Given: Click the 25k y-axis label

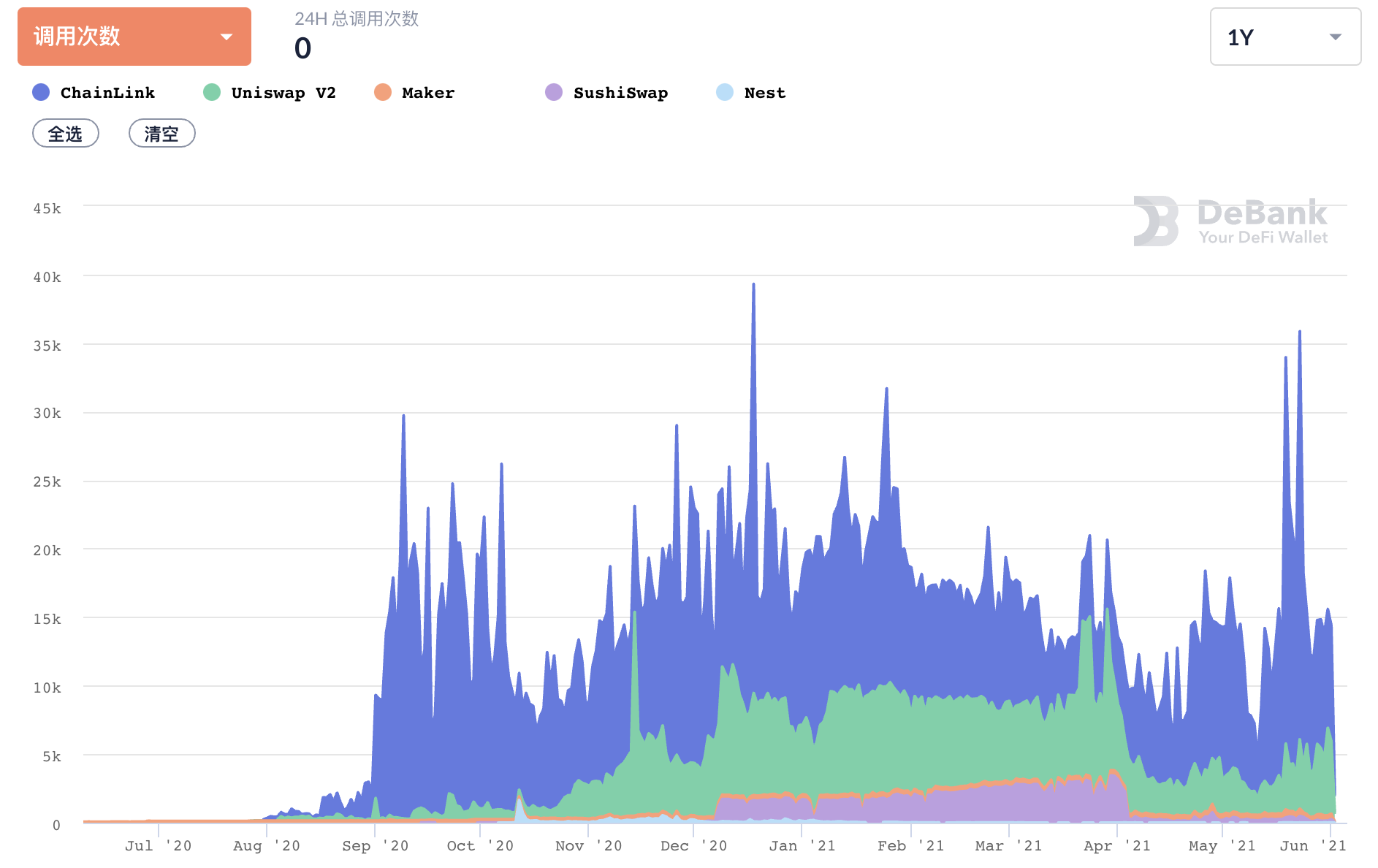Looking at the screenshot, I should coord(47,482).
